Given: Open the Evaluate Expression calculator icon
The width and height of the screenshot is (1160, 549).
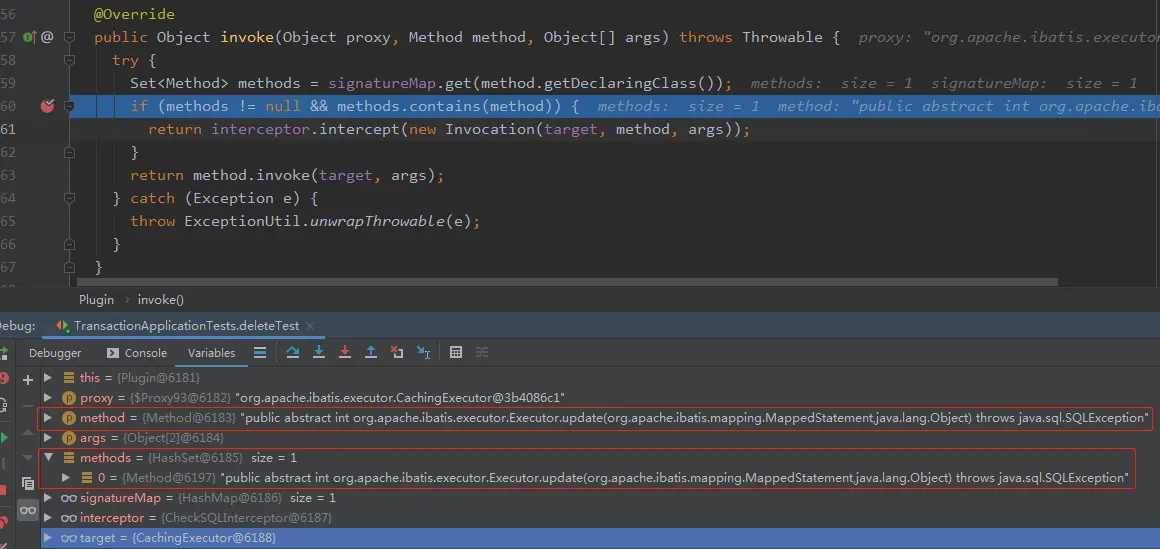Looking at the screenshot, I should click(x=456, y=352).
